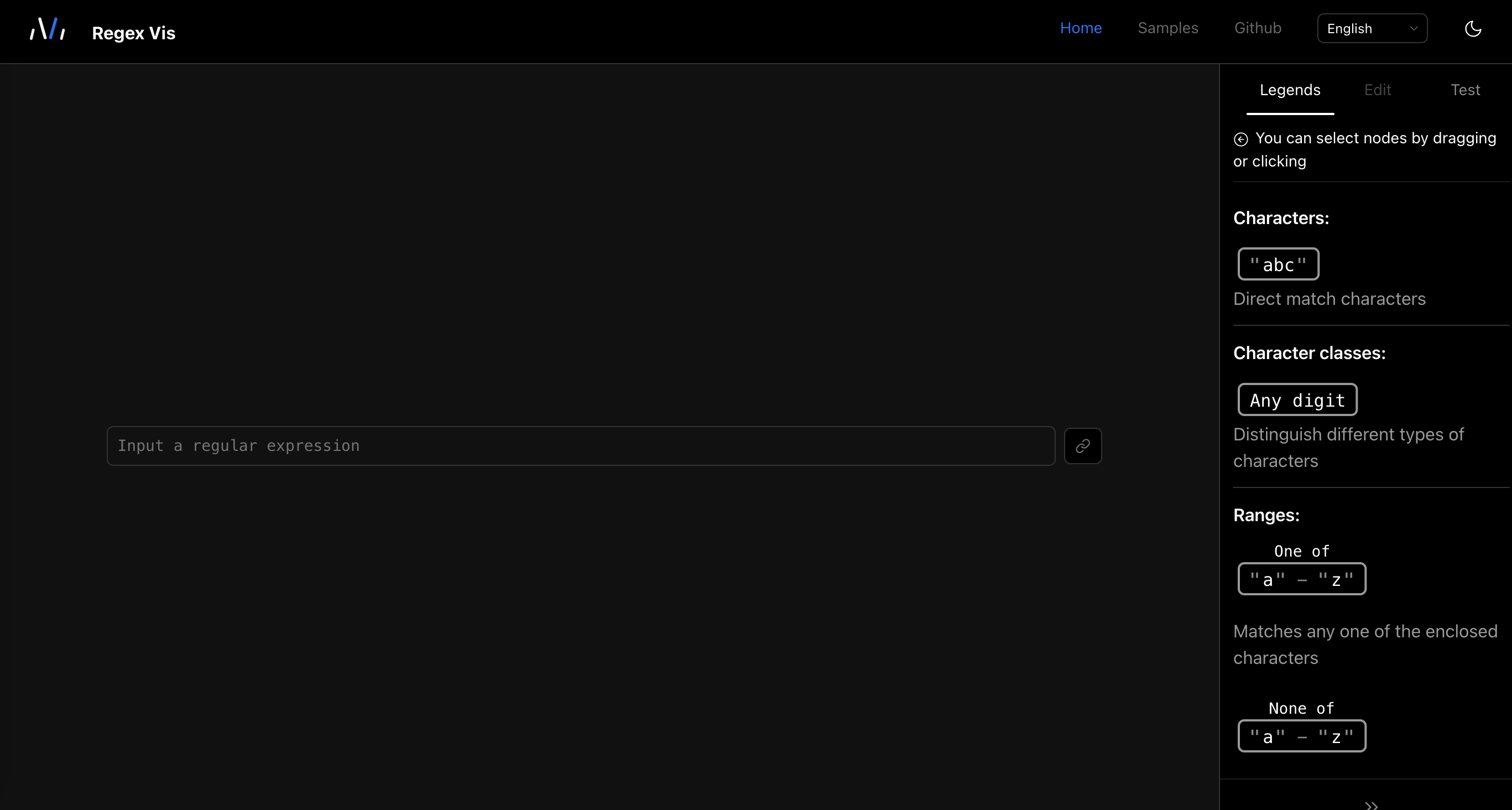Switch to the Legends tab
Image resolution: width=1512 pixels, height=810 pixels.
tap(1290, 90)
